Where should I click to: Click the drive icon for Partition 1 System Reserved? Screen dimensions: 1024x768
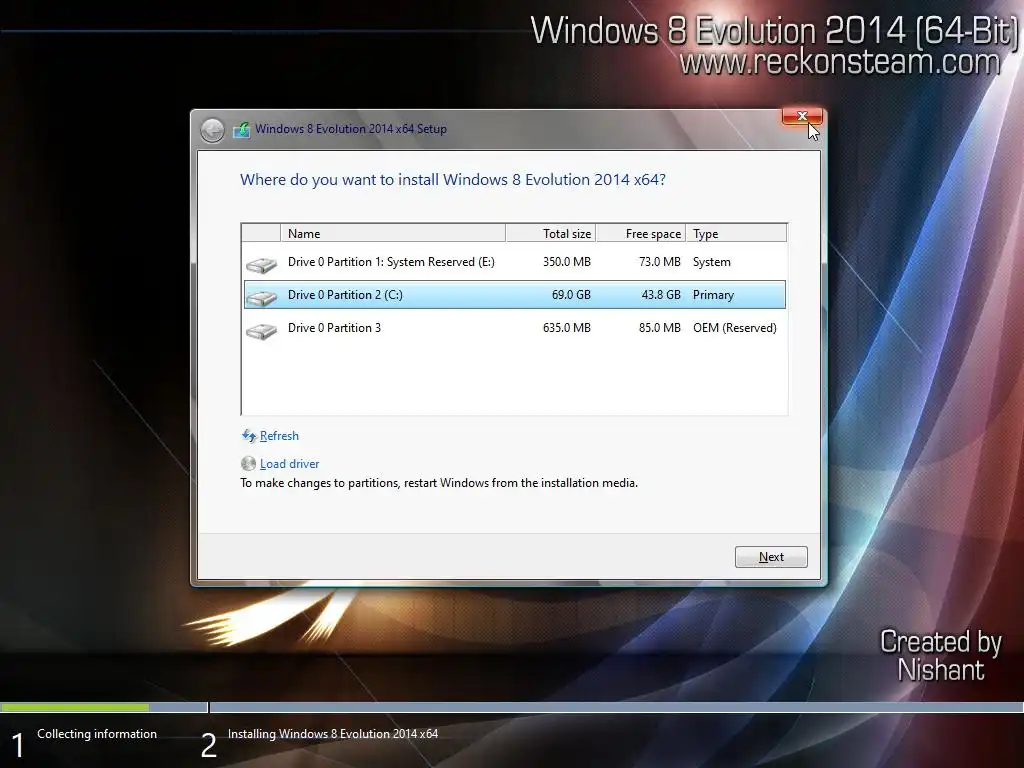pos(261,264)
